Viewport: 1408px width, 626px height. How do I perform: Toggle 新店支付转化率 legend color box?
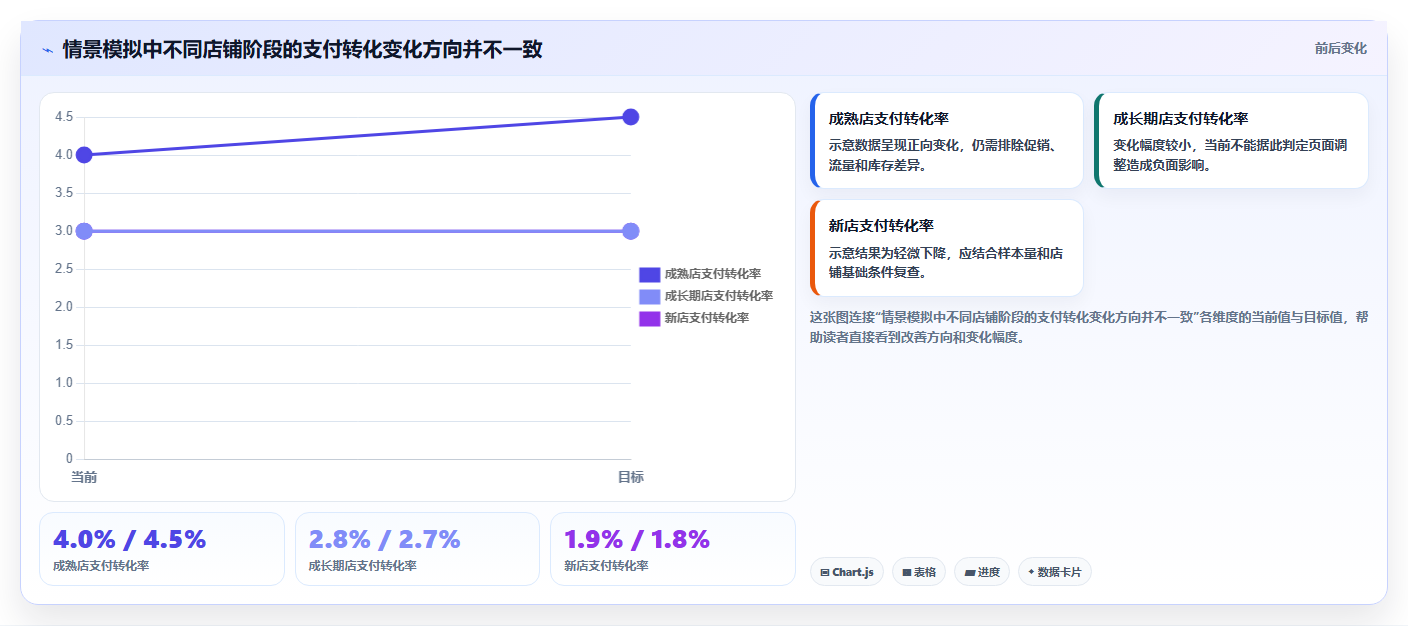[649, 318]
